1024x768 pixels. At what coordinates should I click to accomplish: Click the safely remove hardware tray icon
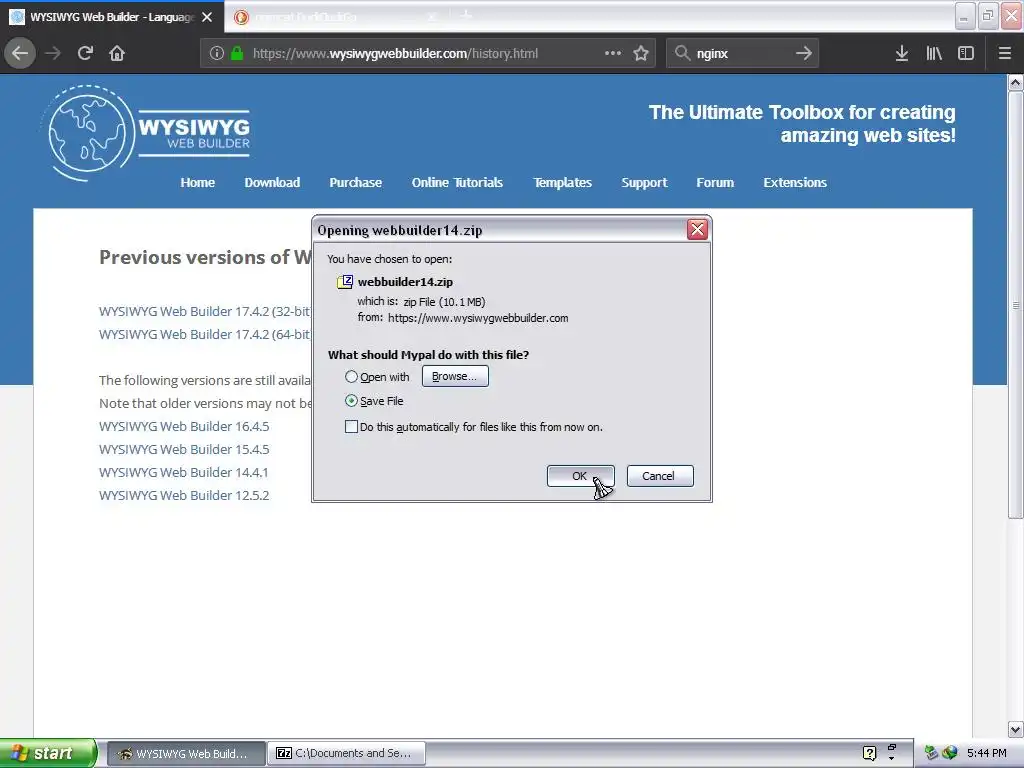931,753
